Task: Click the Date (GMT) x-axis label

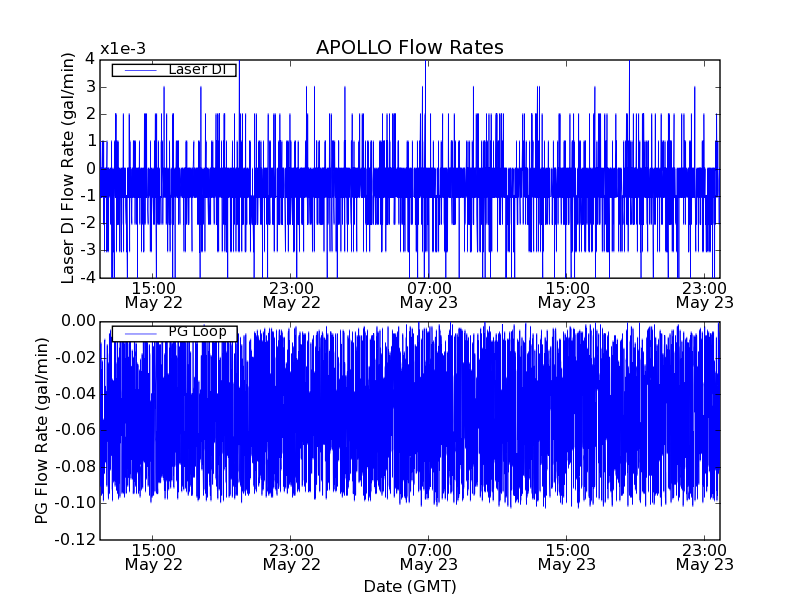Action: coord(409,586)
